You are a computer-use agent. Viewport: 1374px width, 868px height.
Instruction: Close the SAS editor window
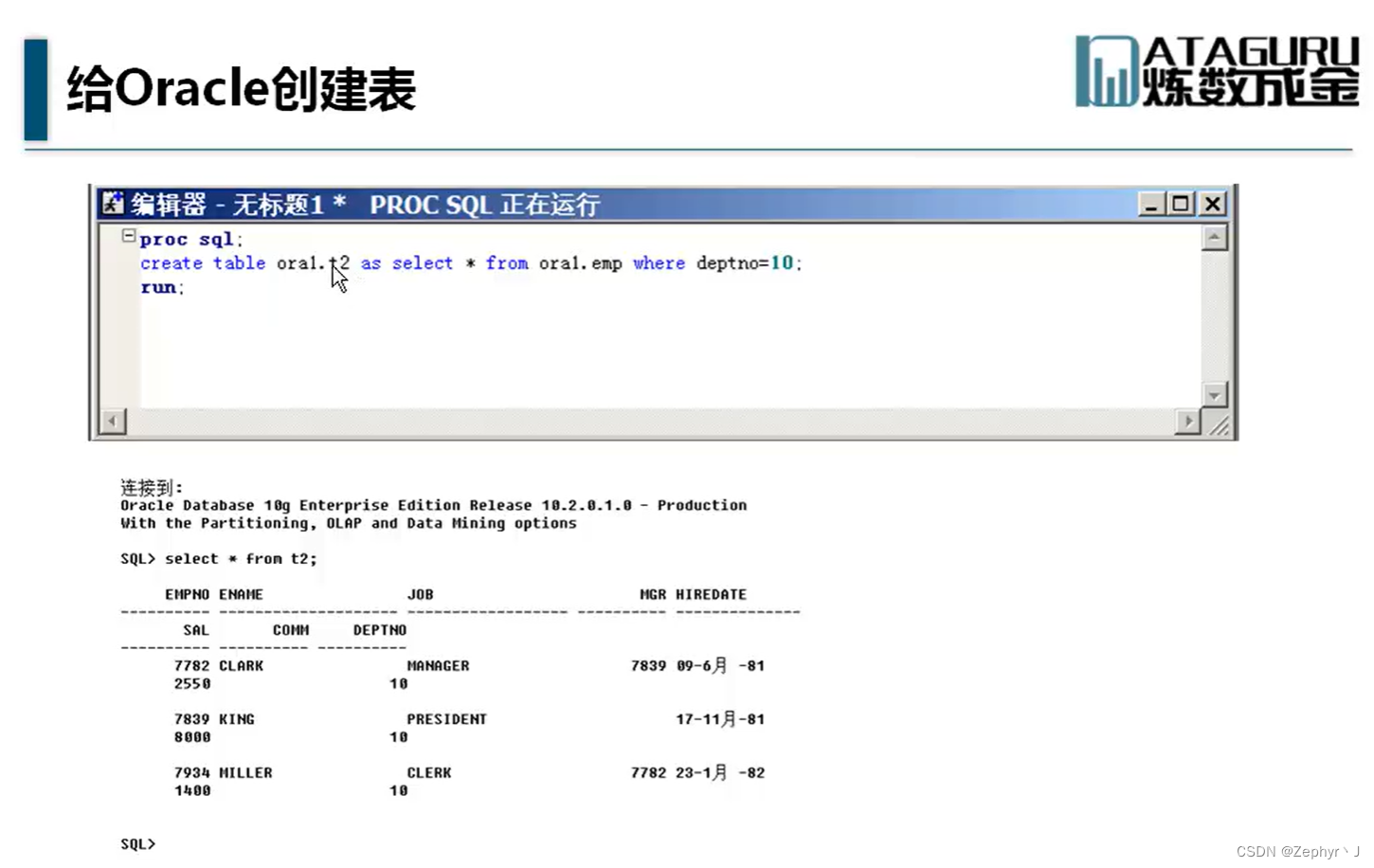[x=1212, y=204]
